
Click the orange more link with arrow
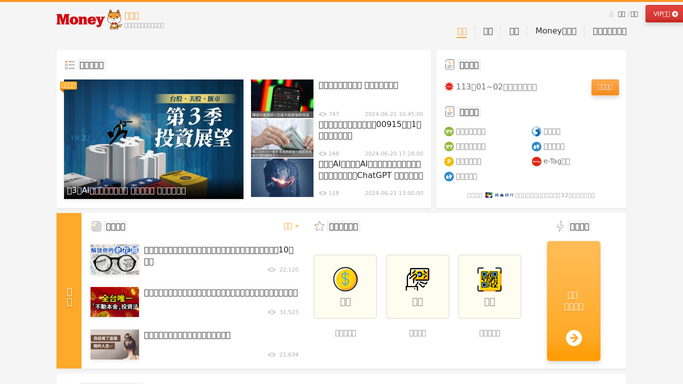pos(291,226)
